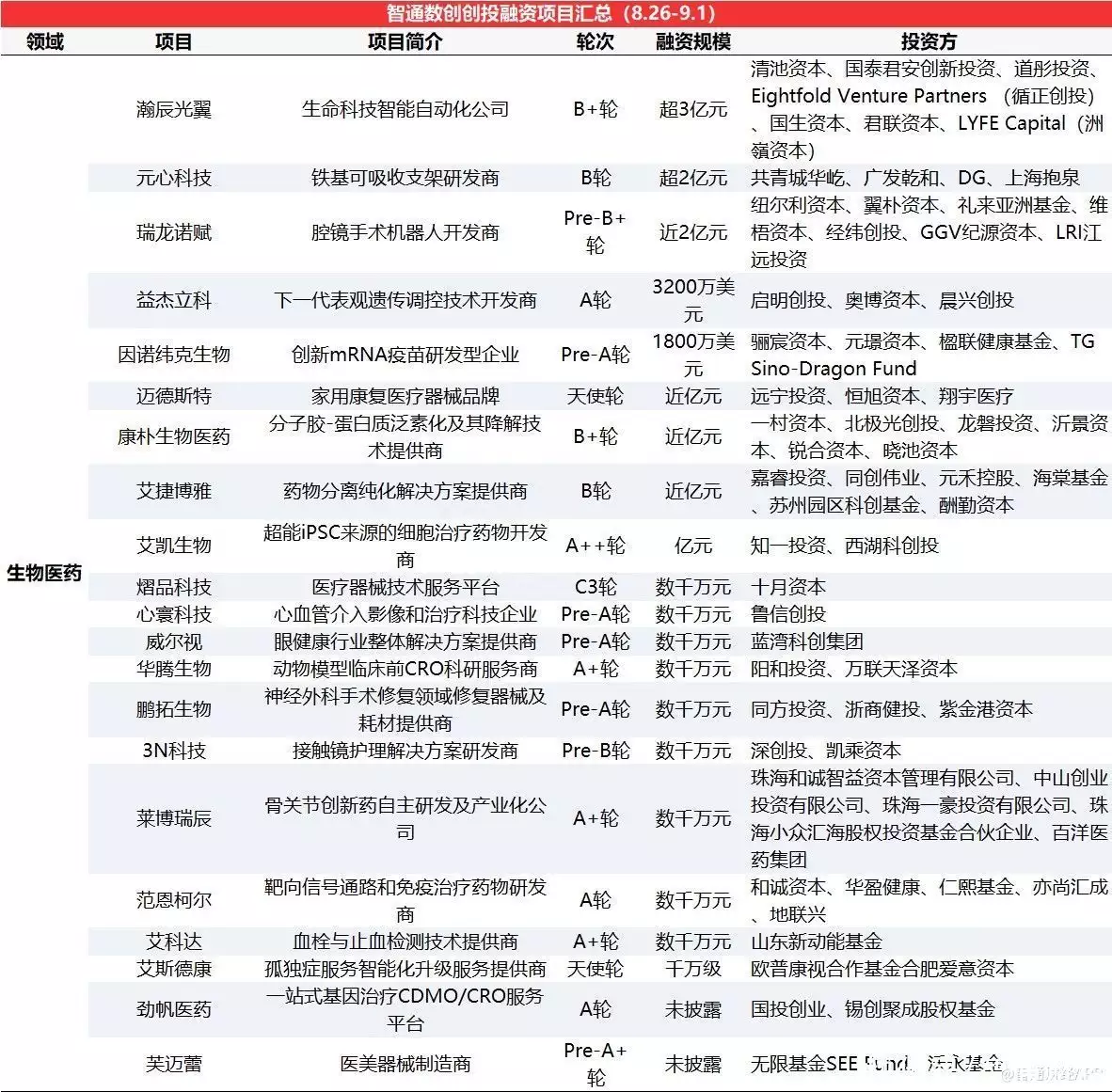The height and width of the screenshot is (1092, 1112).
Task: Select investors '深创投、凯乘资本'
Action: pos(825,751)
